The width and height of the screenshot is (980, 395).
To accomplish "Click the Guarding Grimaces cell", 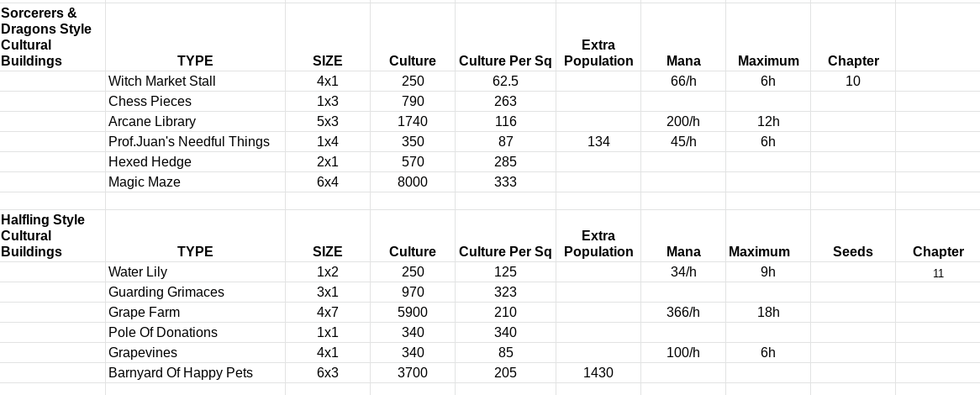I will pyautogui.click(x=195, y=292).
